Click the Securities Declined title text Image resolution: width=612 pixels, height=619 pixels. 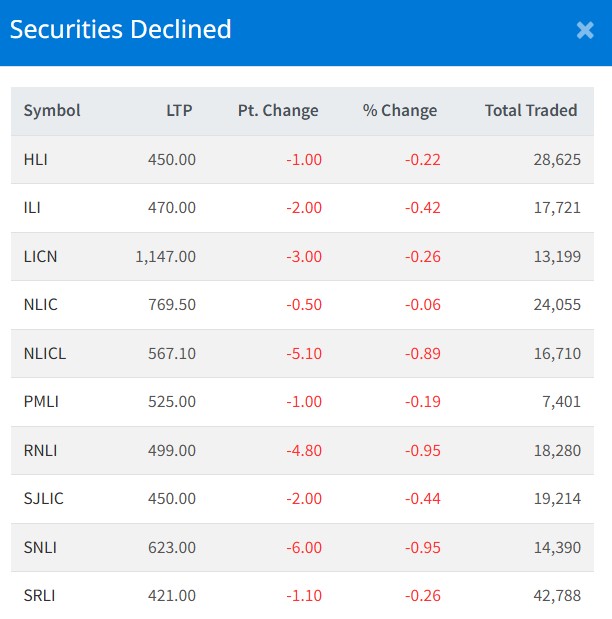tap(121, 29)
